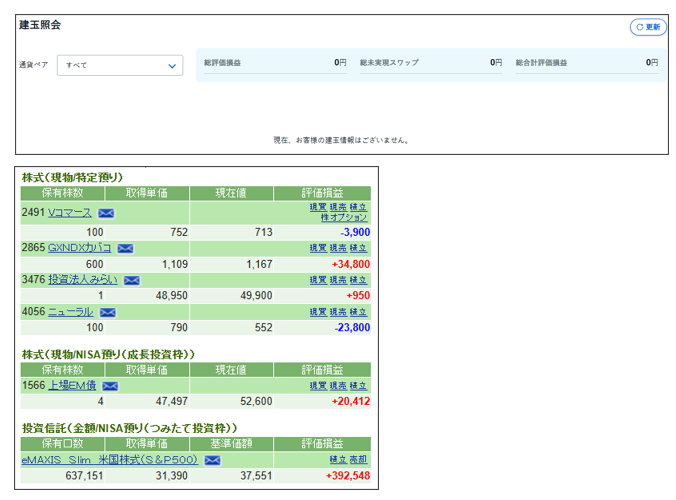Open the eMAXIS Slim 米国株式(S&P500) fund link
676x500 pixels.
point(110,460)
